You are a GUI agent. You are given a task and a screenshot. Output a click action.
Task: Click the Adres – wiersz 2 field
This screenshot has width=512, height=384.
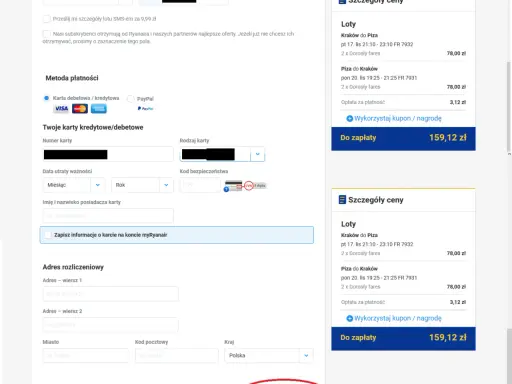(111, 324)
